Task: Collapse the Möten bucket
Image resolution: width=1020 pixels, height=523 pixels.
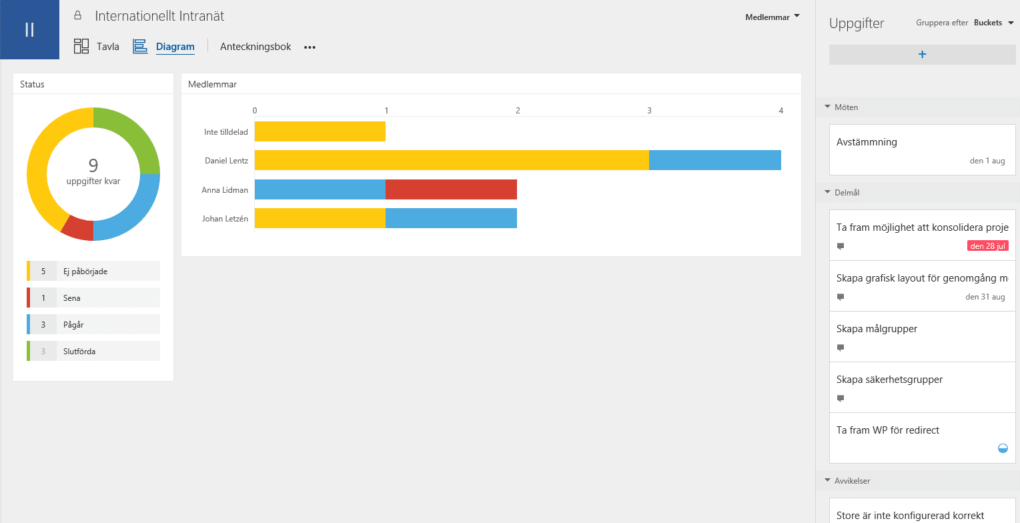Action: pos(827,106)
